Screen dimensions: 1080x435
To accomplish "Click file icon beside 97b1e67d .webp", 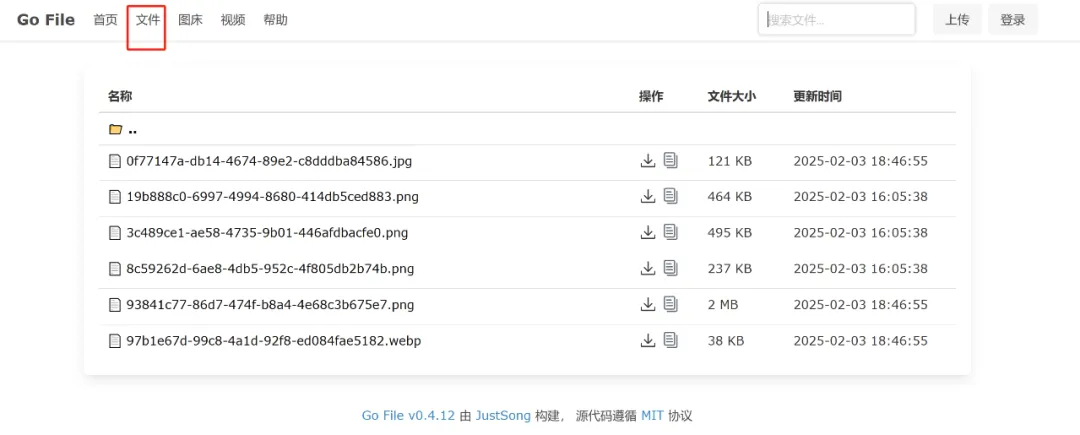I will tap(115, 340).
